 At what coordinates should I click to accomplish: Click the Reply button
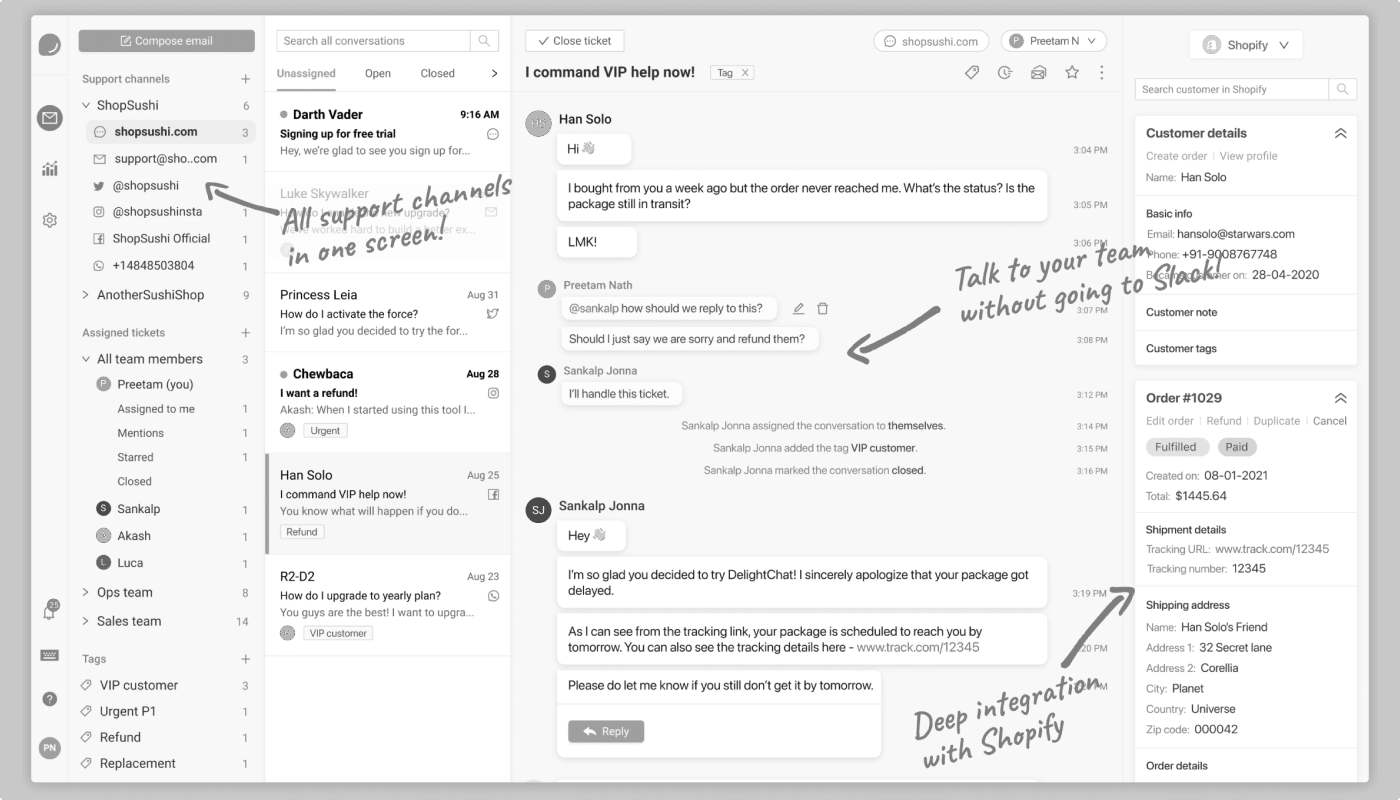tap(606, 731)
